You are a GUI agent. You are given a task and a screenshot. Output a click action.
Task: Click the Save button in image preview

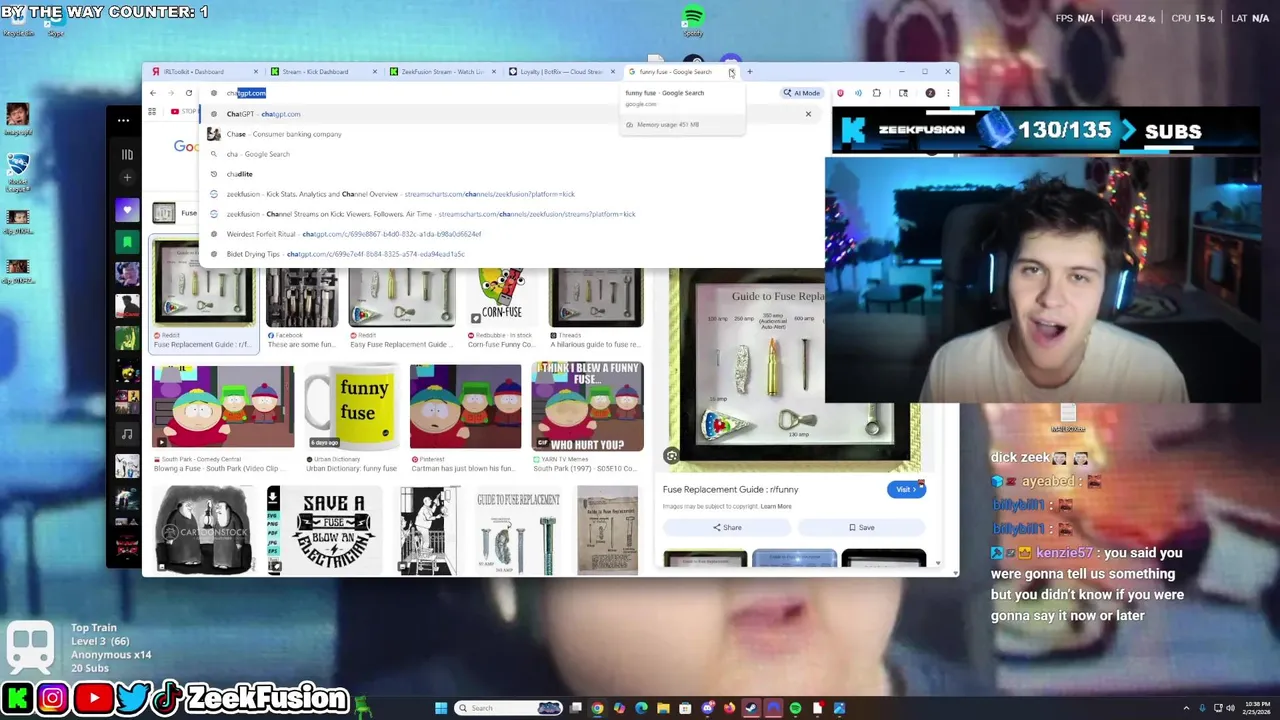[x=861, y=528]
